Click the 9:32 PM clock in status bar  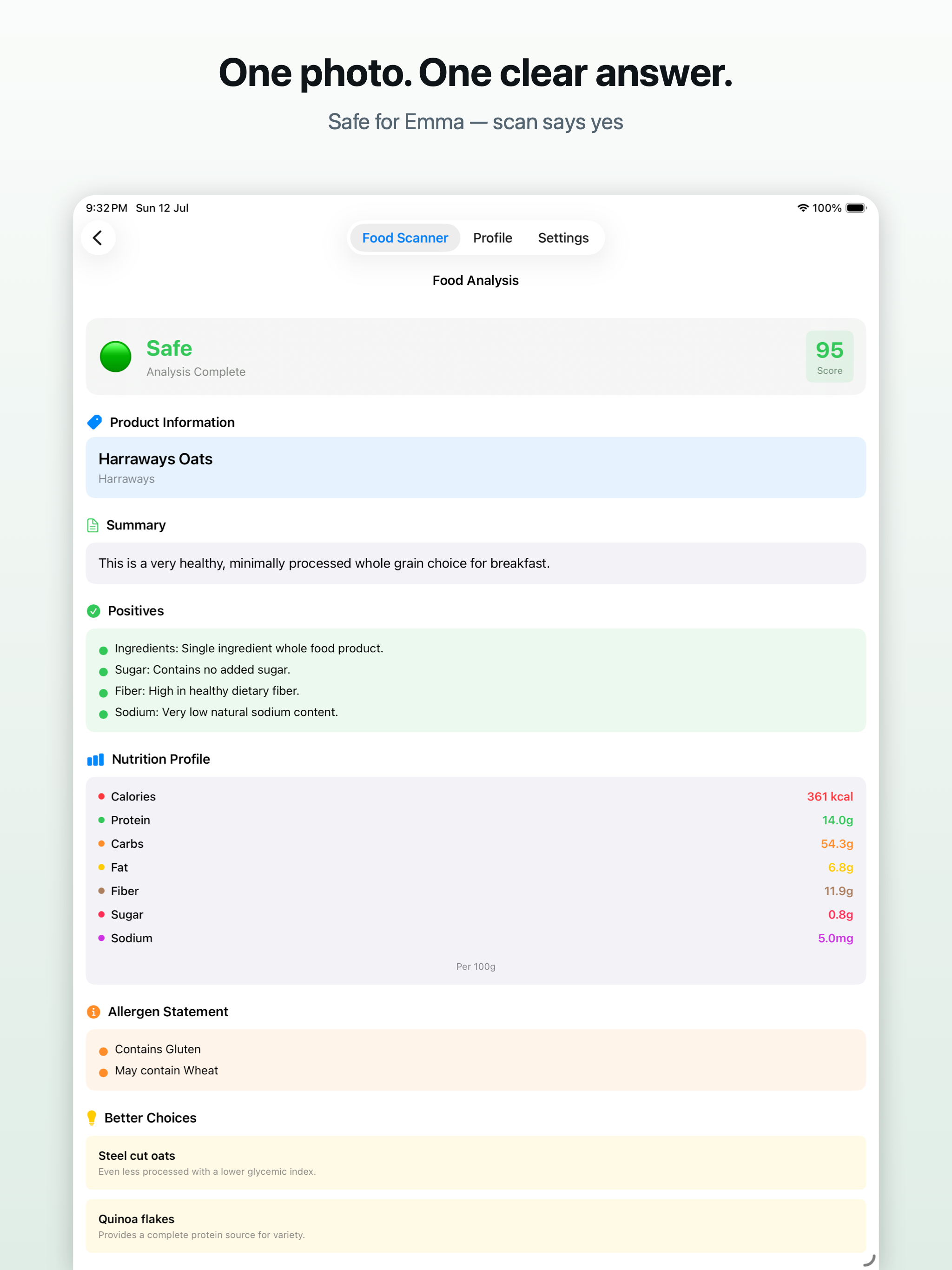tap(107, 208)
